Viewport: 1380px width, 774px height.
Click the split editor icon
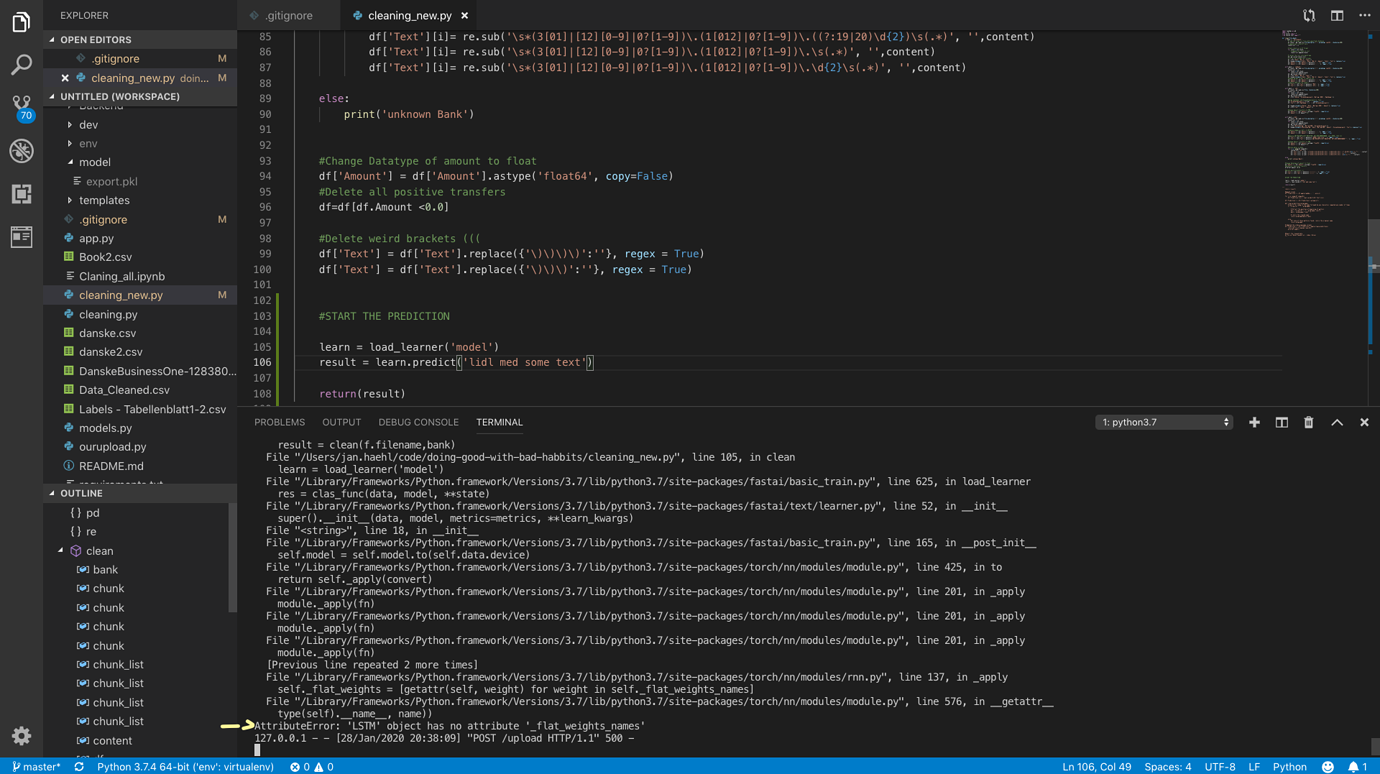click(1337, 15)
